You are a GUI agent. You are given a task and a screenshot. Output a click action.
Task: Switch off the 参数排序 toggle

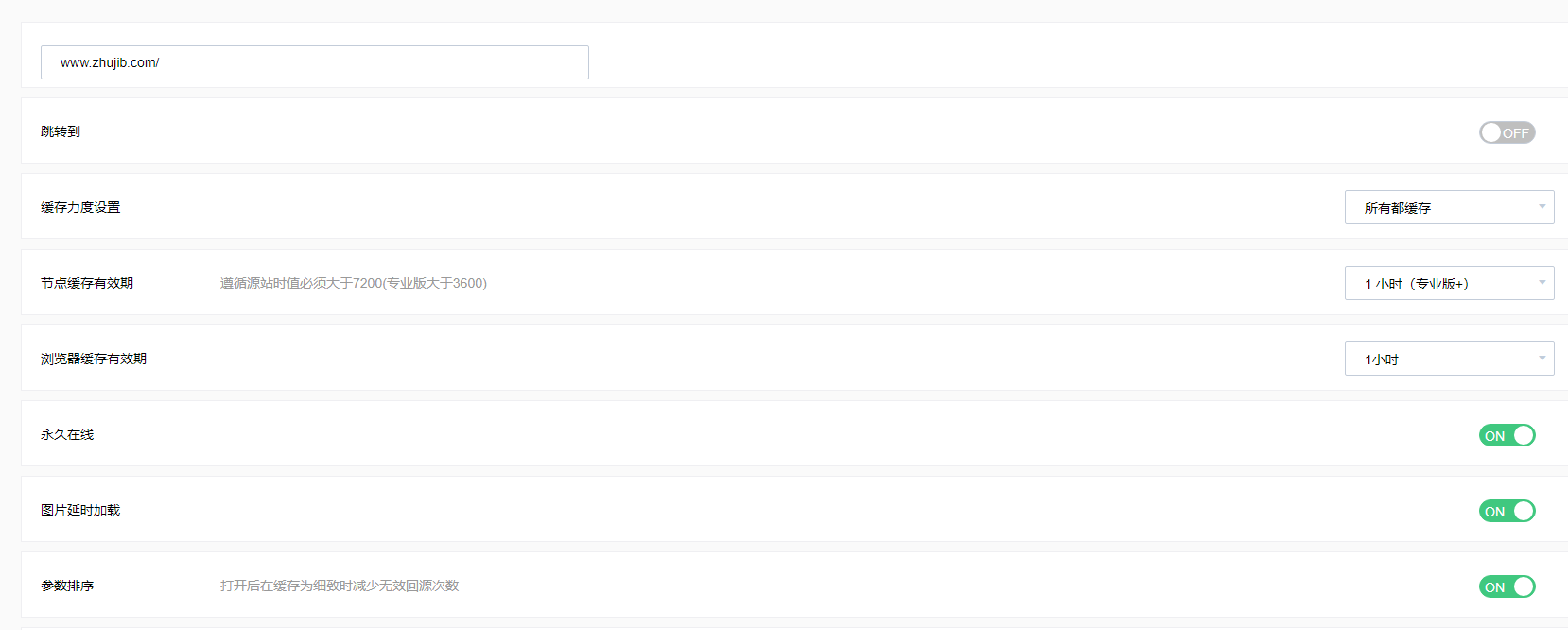1507,586
